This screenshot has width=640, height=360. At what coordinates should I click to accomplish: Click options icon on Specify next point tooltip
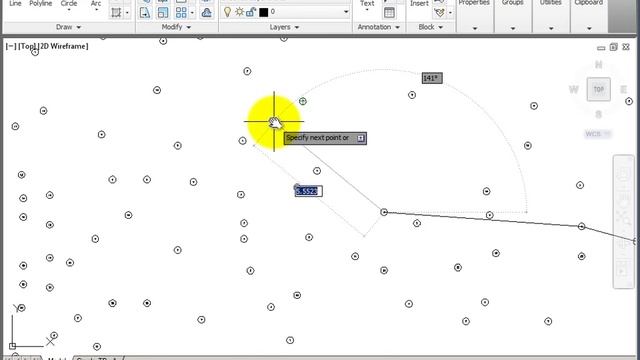[x=360, y=138]
